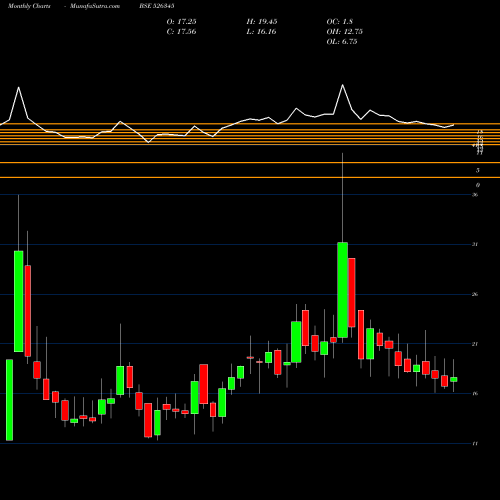Click the price axis label 21

[x=475, y=344]
